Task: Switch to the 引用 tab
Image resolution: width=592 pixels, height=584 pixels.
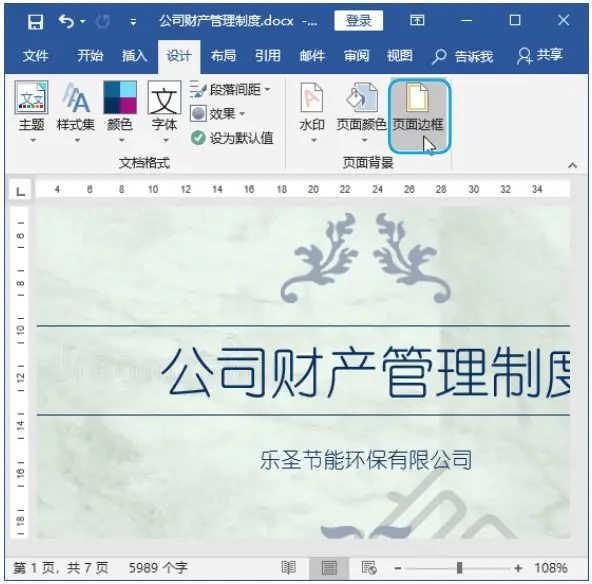Action: click(x=268, y=56)
